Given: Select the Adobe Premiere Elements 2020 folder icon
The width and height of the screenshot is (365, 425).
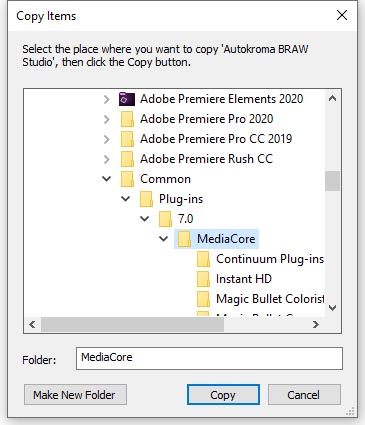Looking at the screenshot, I should pos(127,99).
